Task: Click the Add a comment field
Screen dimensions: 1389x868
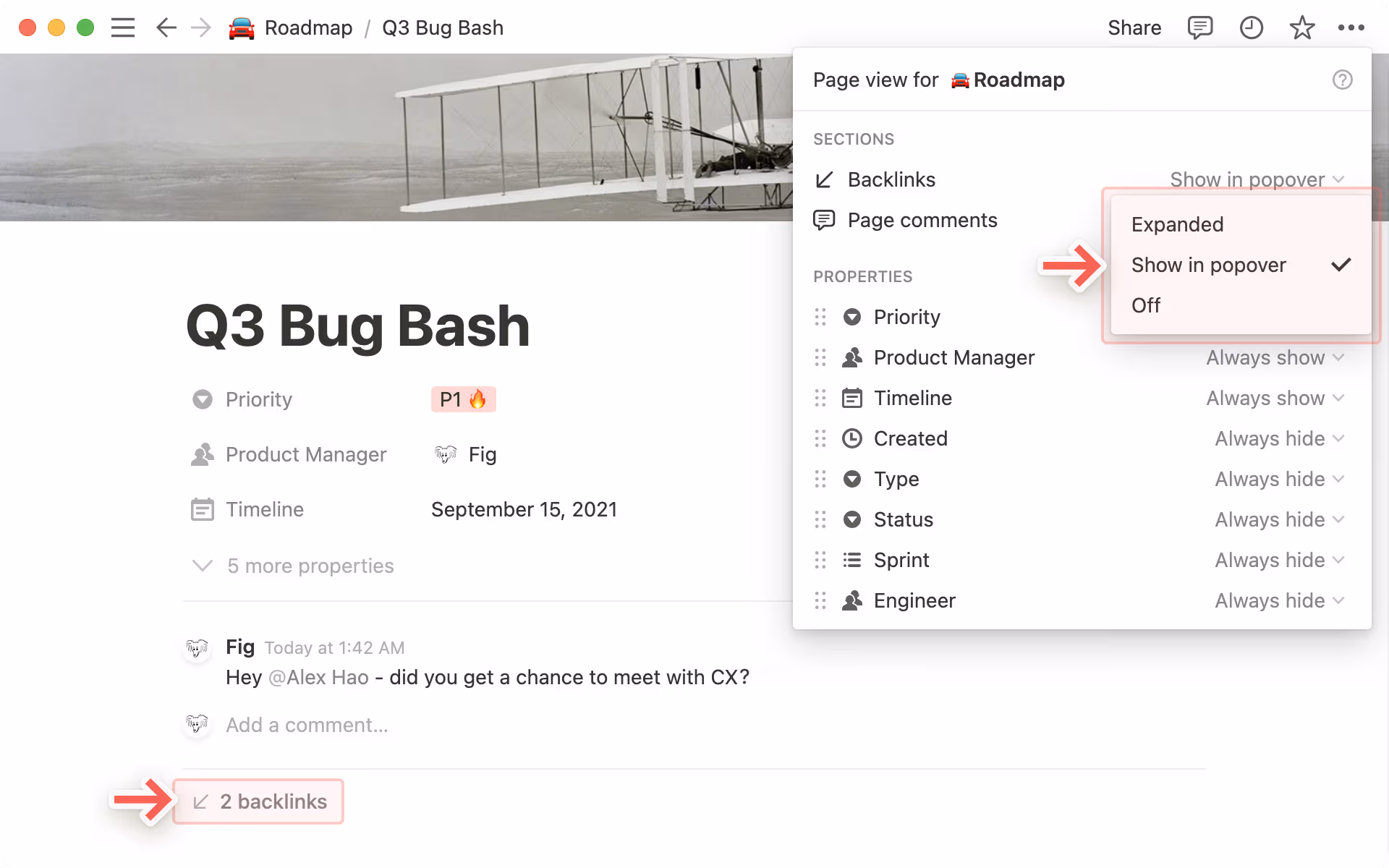Action: (307, 725)
